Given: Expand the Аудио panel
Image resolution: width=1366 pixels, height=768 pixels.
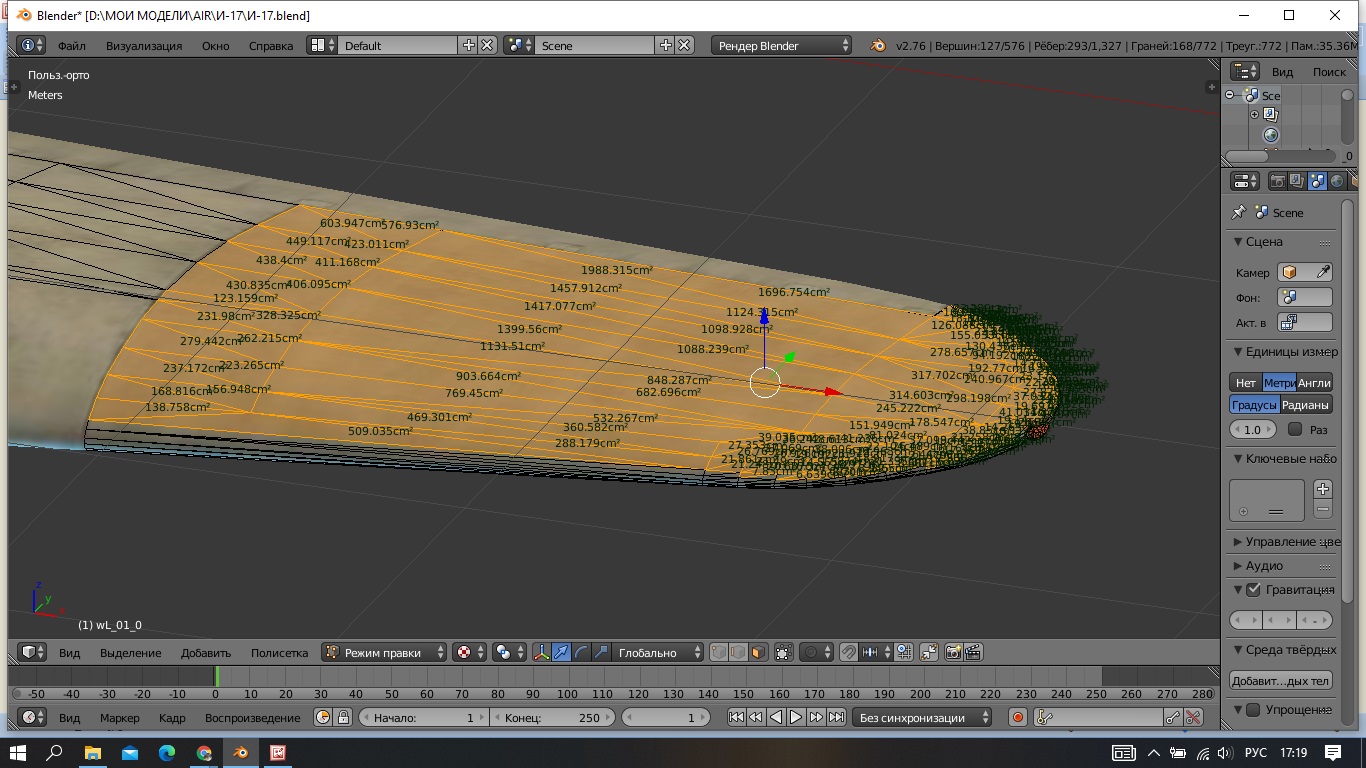Looking at the screenshot, I should 1263,566.
